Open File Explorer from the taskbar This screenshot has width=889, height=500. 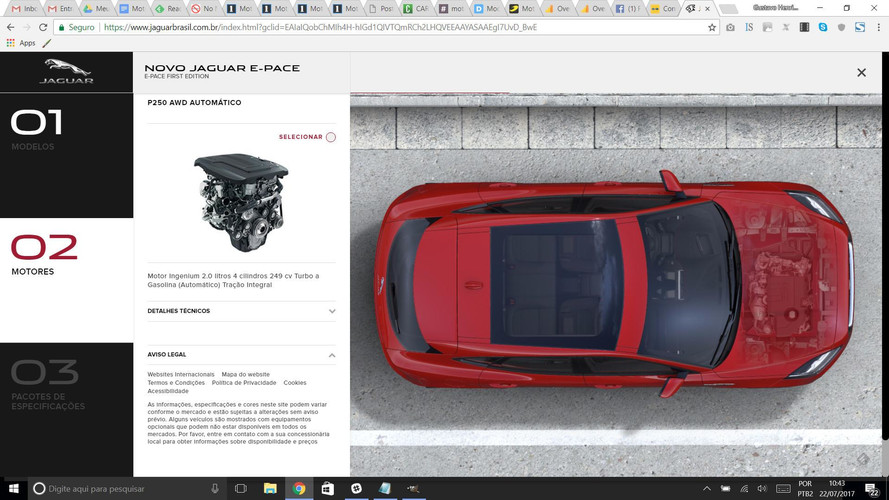(270, 489)
